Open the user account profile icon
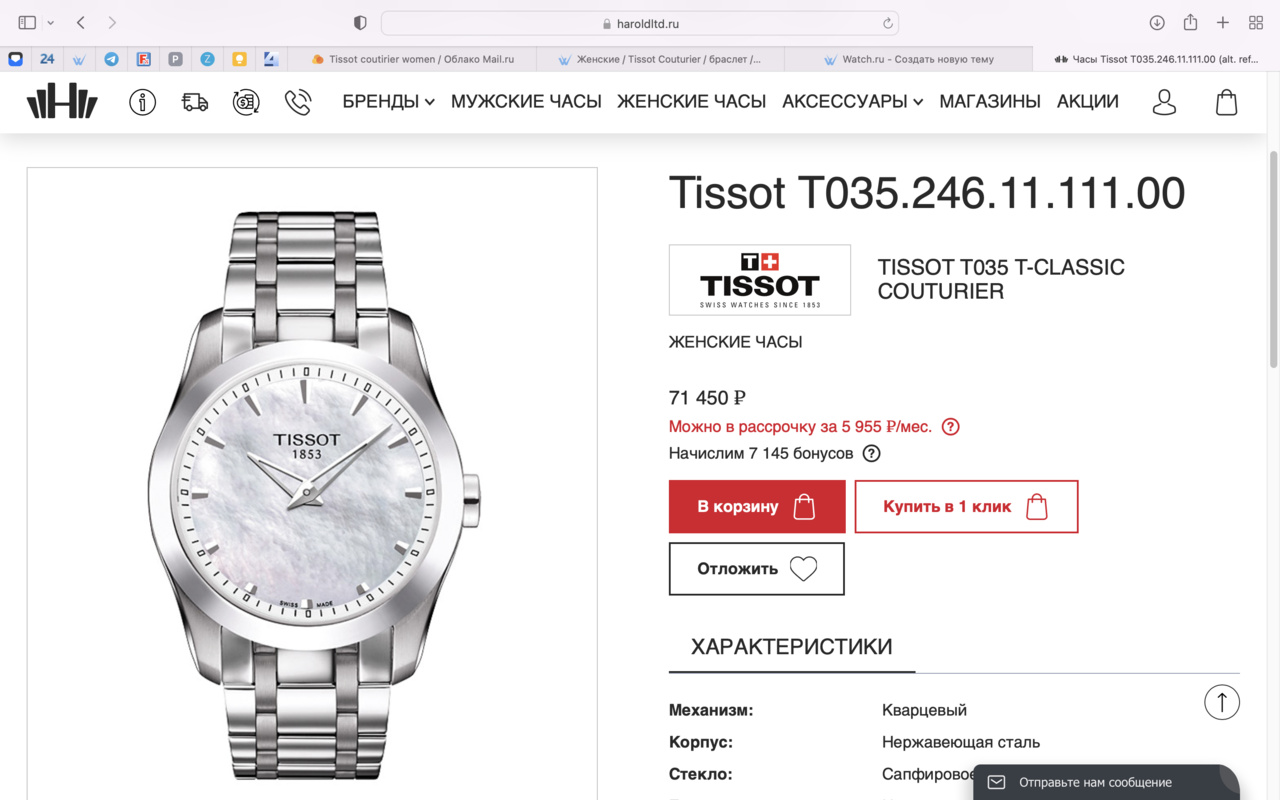The width and height of the screenshot is (1280, 800). 1164,102
